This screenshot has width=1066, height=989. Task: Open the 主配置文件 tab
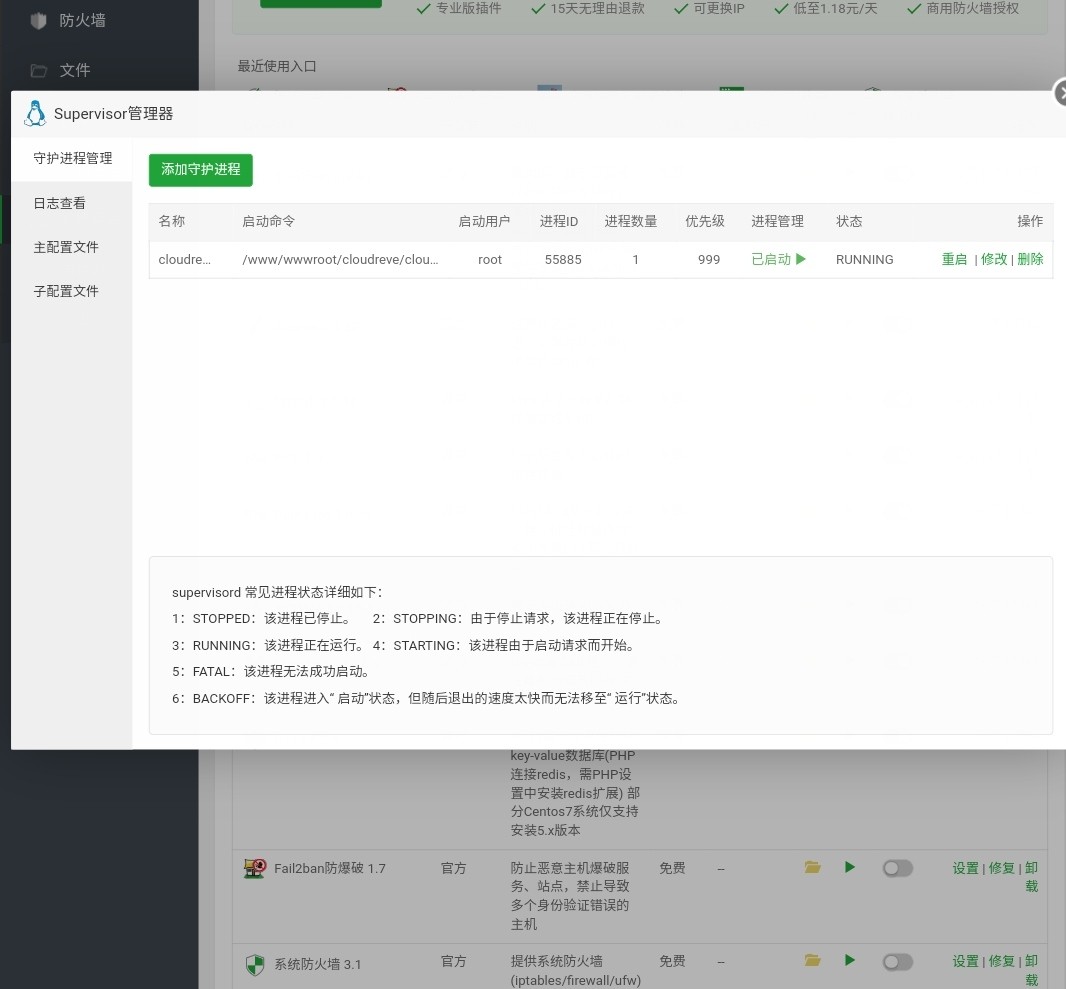click(65, 246)
